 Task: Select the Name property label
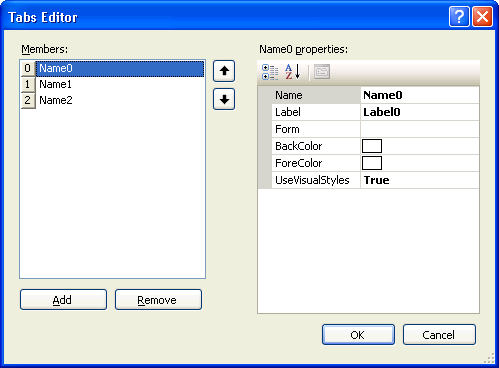click(x=316, y=95)
